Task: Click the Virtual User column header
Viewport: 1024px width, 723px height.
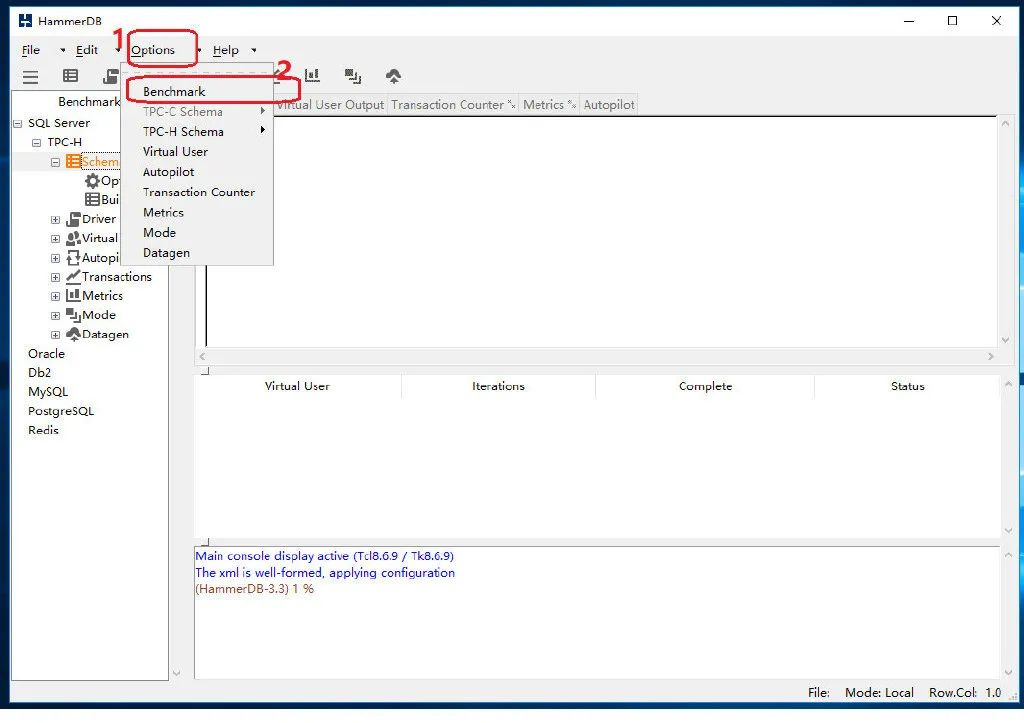Action: point(297,387)
